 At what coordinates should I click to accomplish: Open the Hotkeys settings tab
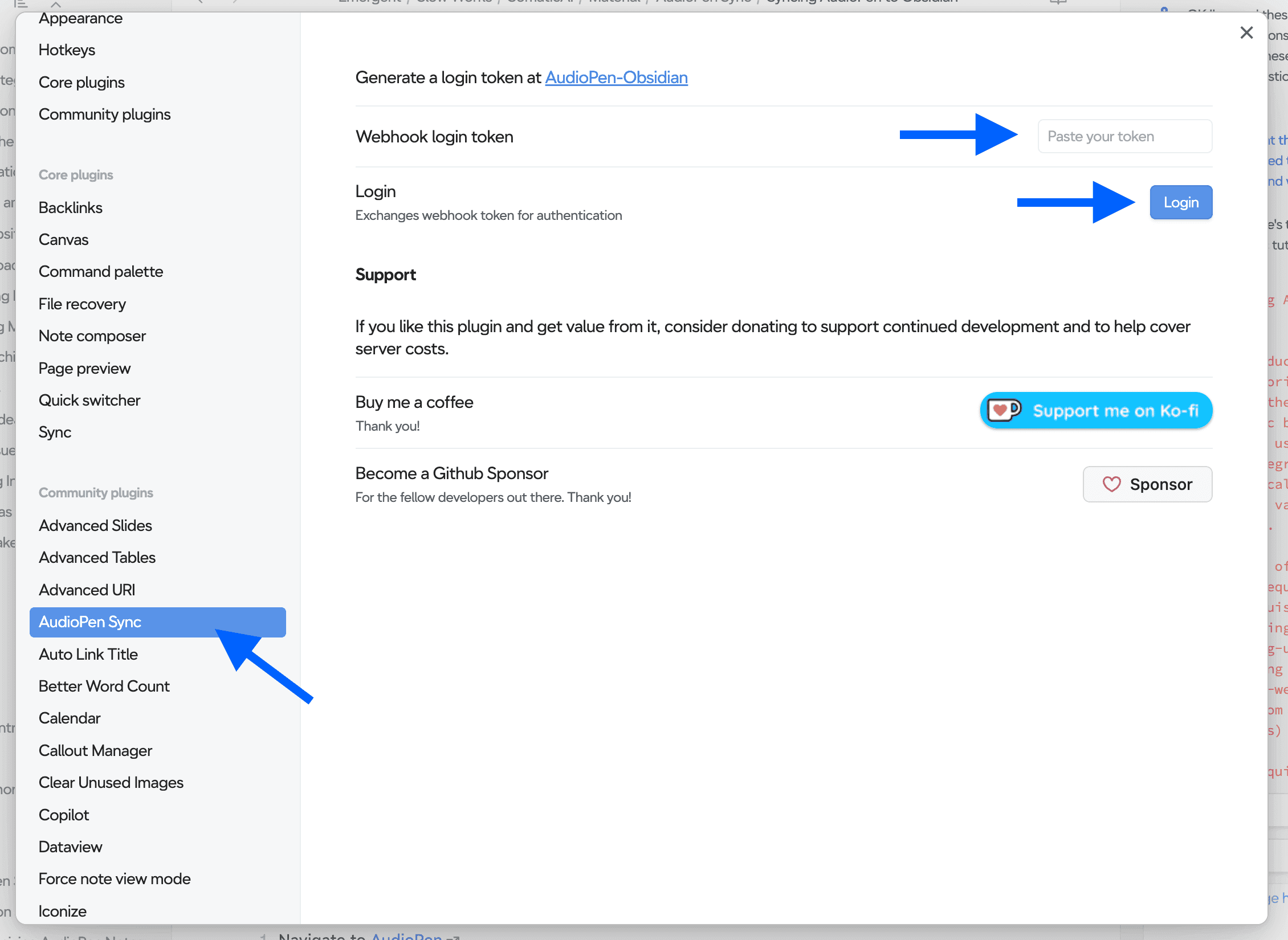(67, 50)
